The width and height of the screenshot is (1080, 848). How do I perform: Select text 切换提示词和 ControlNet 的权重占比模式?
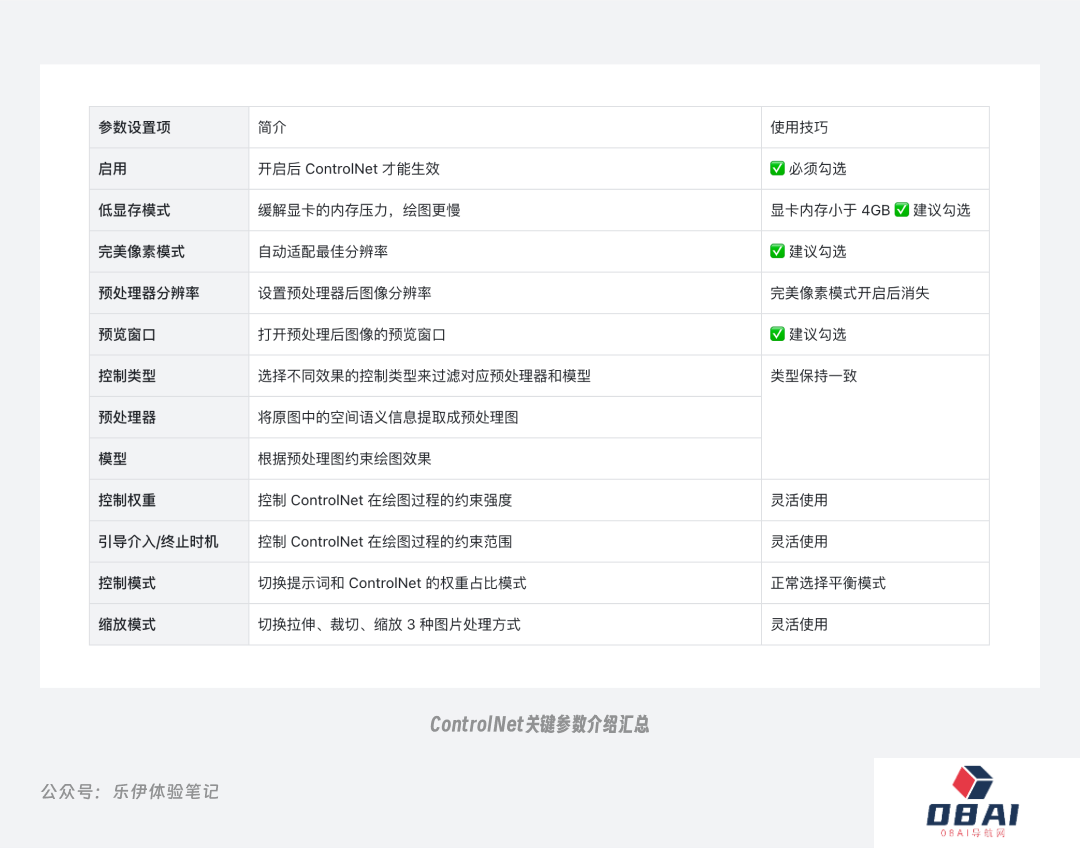tap(392, 583)
